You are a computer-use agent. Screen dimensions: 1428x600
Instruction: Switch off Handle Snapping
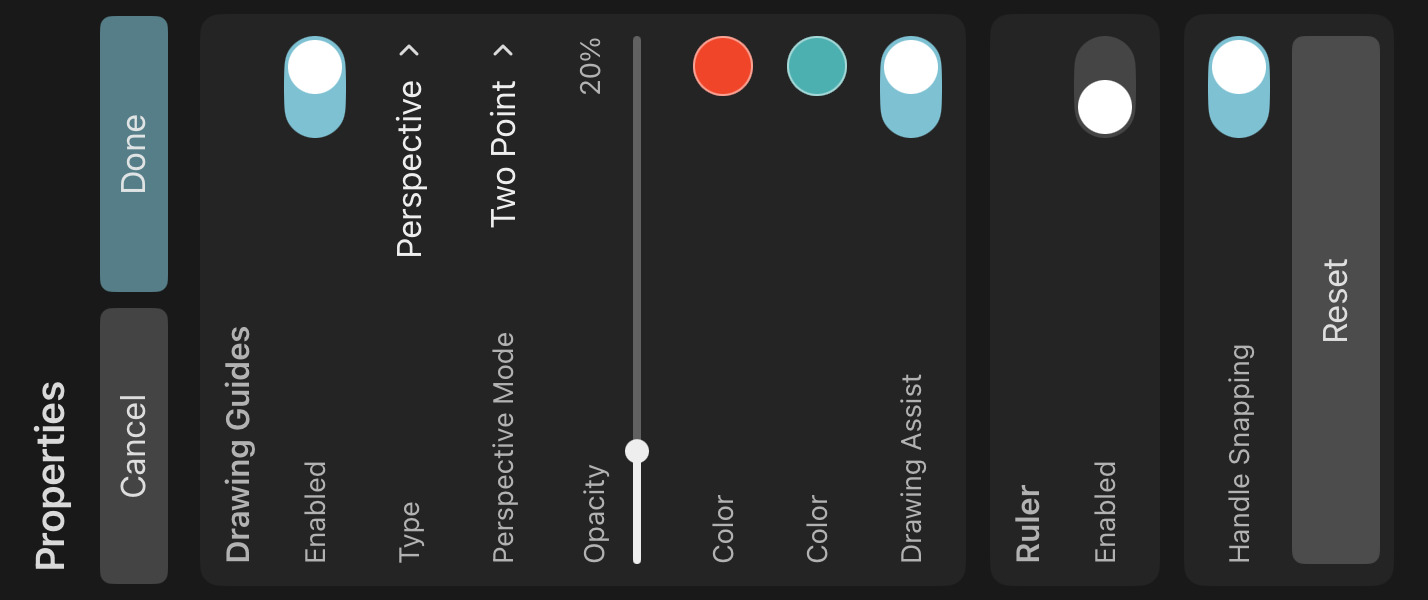pos(1239,87)
